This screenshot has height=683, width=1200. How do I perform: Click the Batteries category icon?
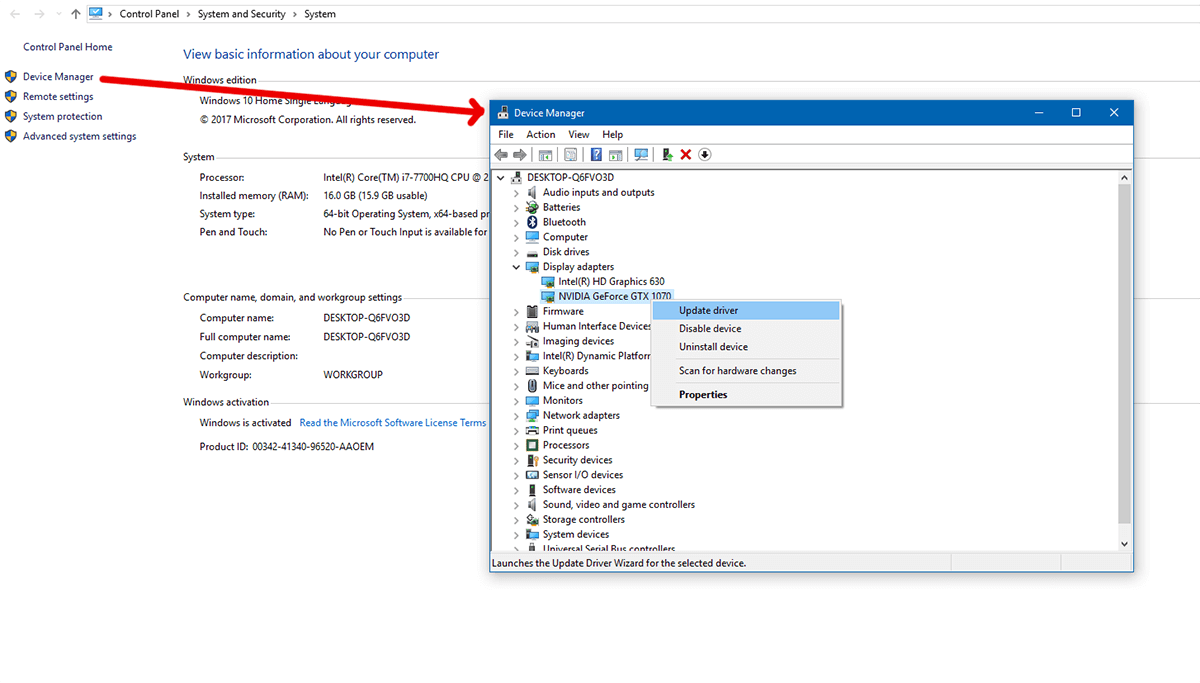coord(532,207)
